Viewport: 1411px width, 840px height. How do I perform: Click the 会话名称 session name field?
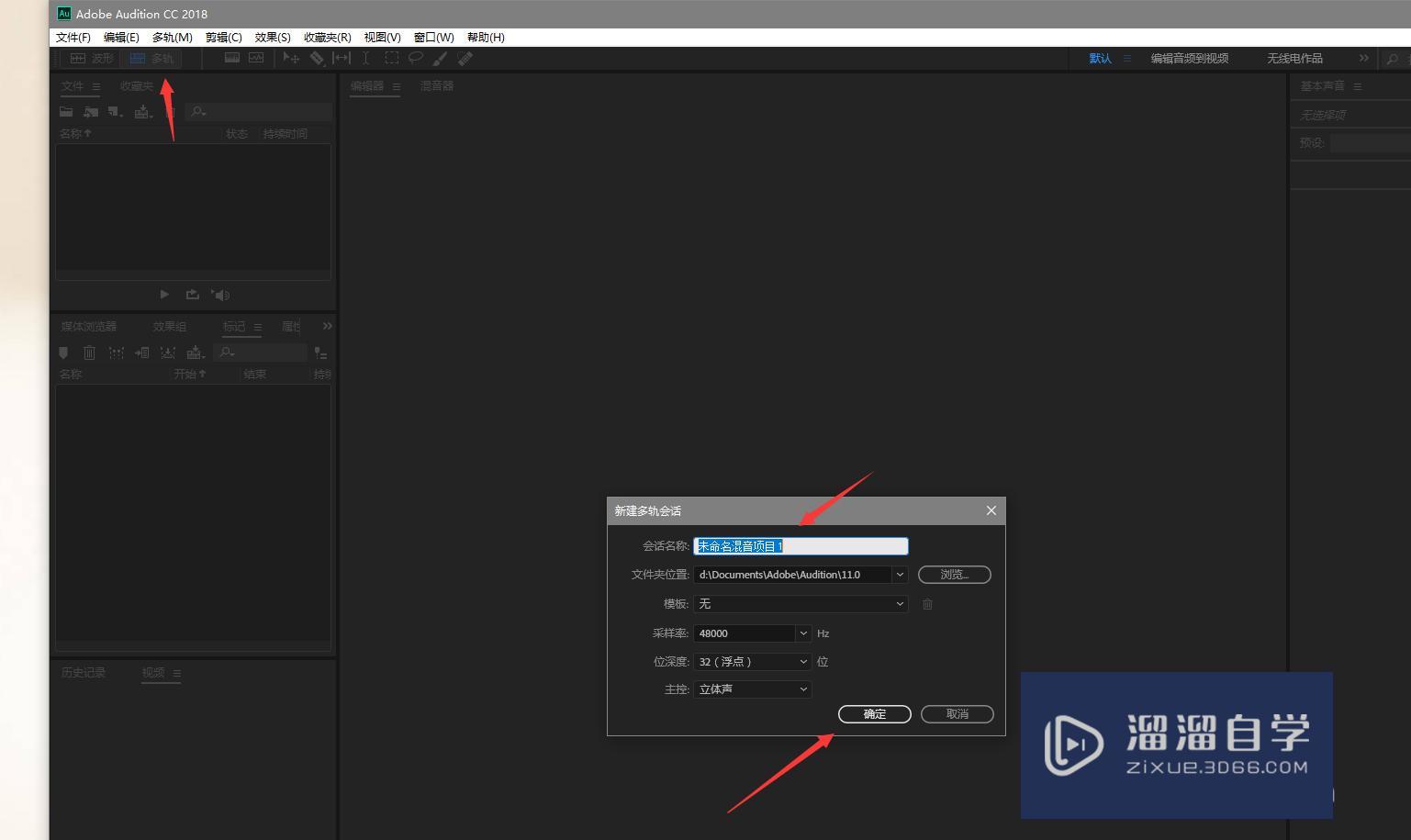click(x=801, y=546)
